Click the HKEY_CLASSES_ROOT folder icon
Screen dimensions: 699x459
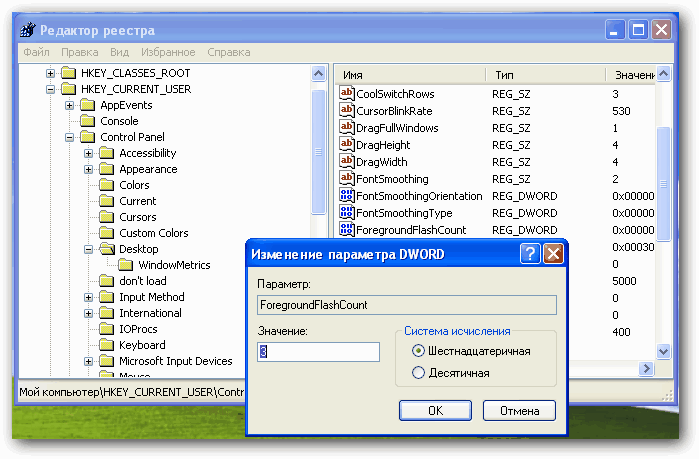(x=68, y=73)
